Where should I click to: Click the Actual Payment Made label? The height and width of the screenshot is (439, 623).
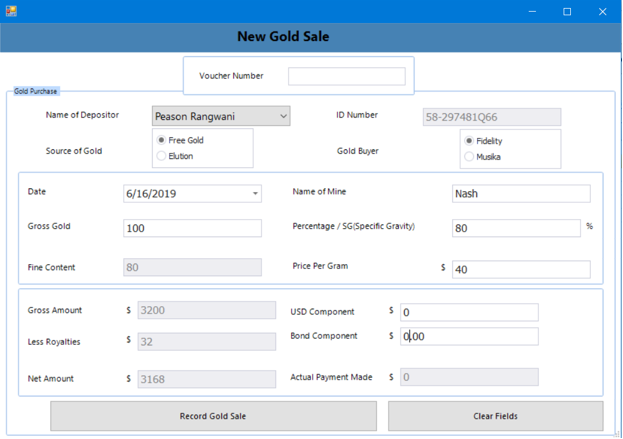tap(331, 377)
